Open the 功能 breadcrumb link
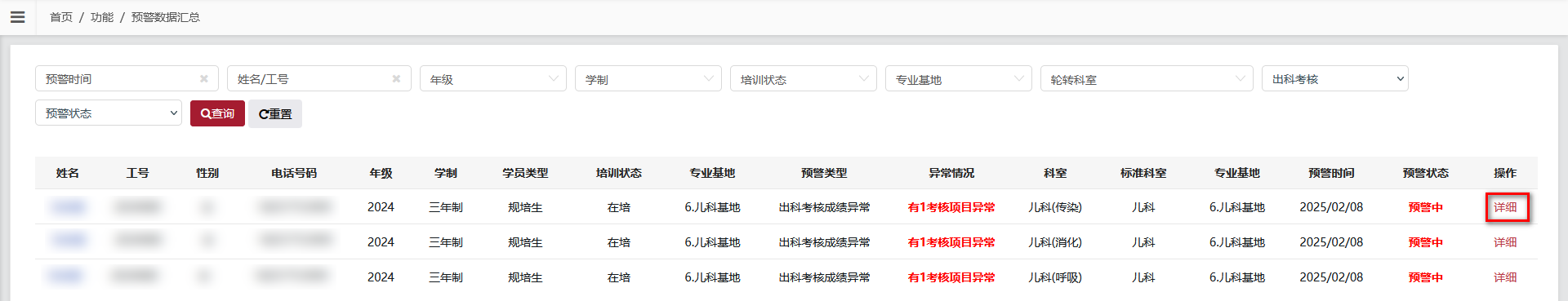 102,17
